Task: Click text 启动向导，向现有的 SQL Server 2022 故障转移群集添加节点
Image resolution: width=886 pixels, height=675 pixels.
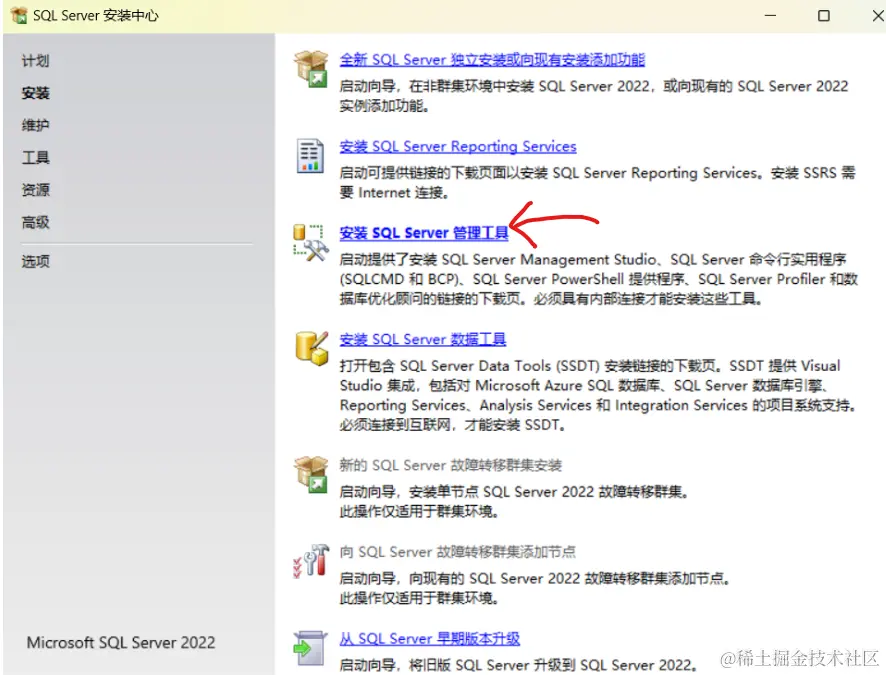Action: pos(535,578)
